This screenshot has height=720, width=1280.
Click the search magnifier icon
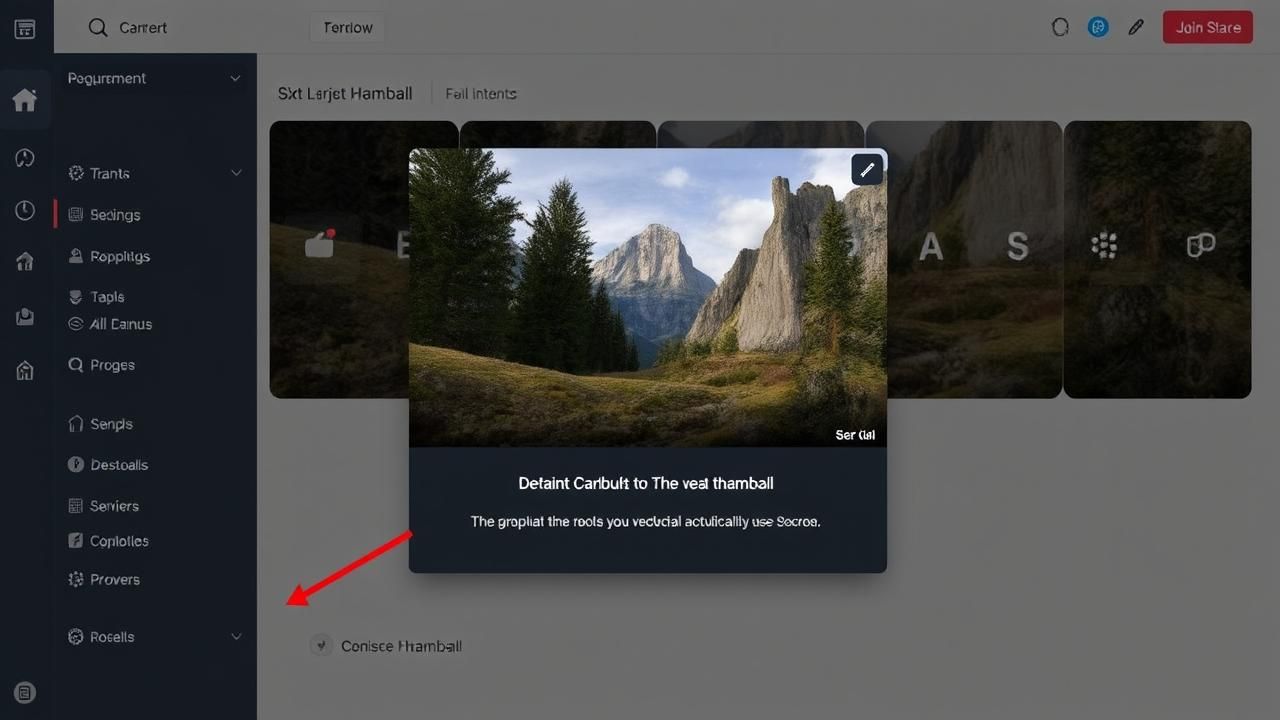tap(98, 28)
